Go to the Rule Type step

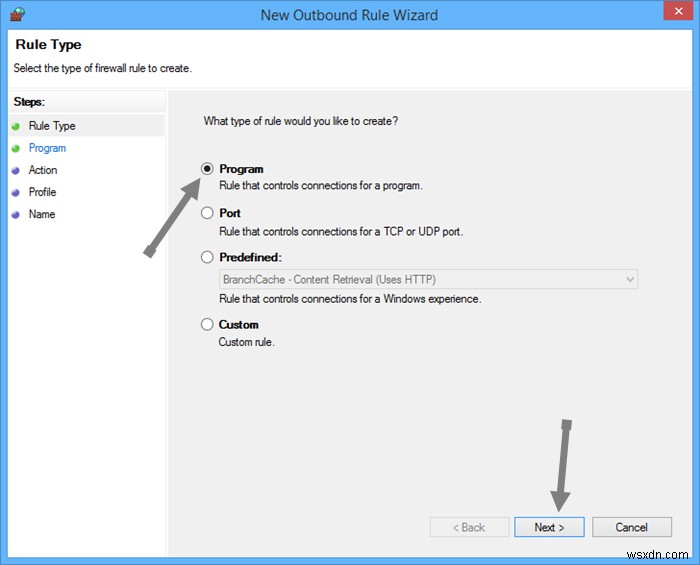(x=52, y=126)
